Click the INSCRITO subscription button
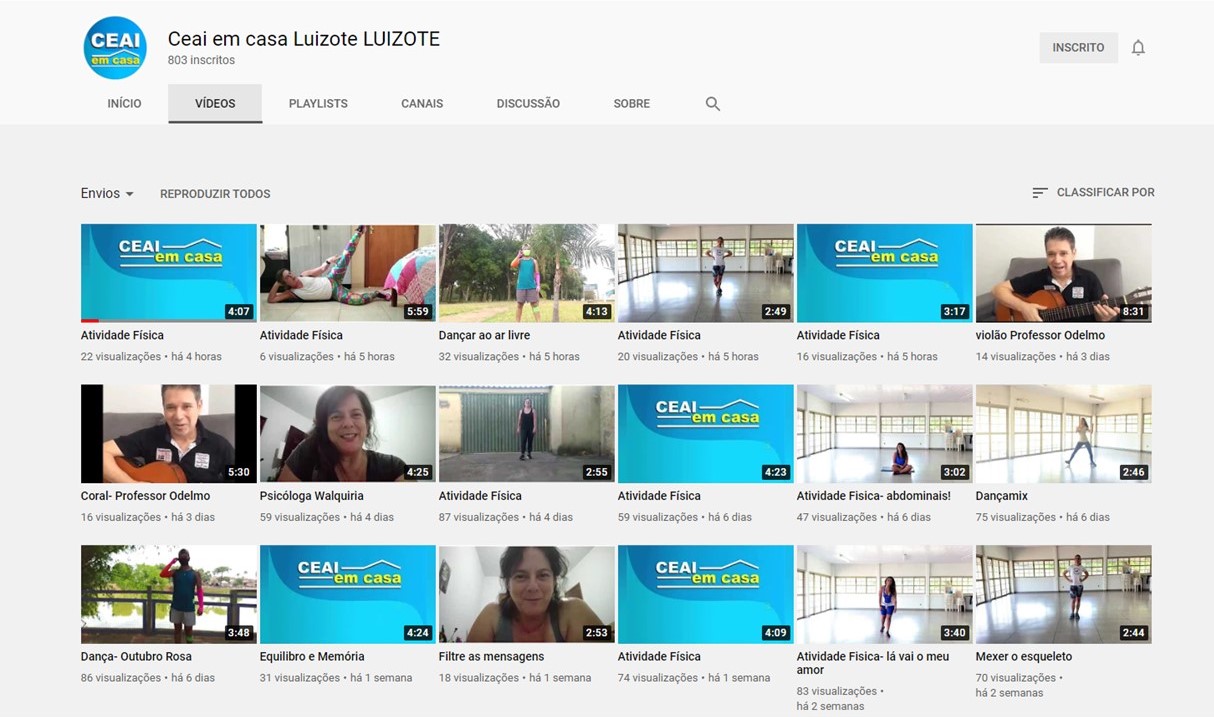Image resolution: width=1214 pixels, height=717 pixels. pyautogui.click(x=1078, y=48)
